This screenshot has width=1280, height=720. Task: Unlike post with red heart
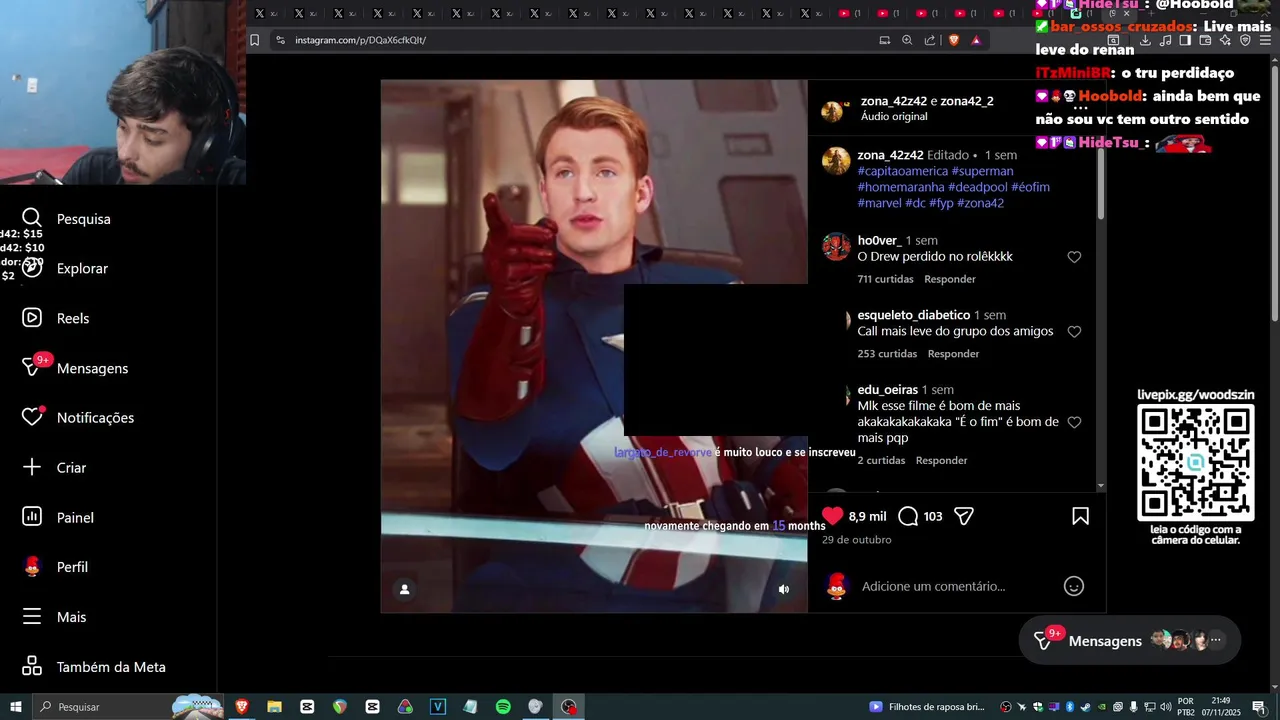(832, 516)
